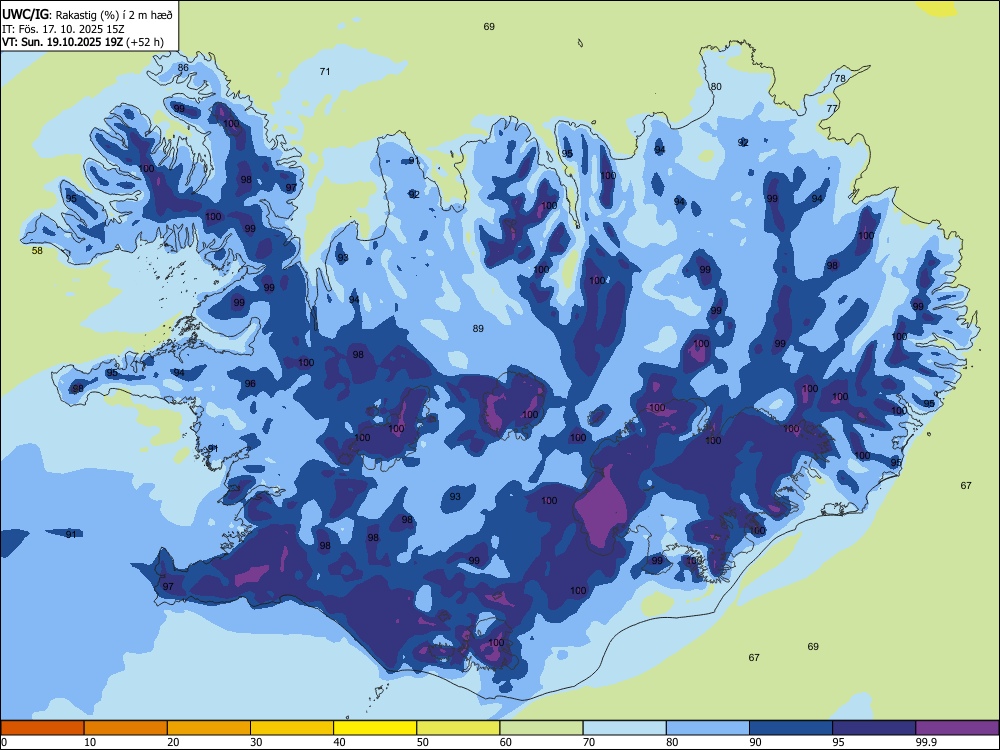Select the dark blue 90–95 legend swatch
Screen dimensions: 1000x750
point(791,728)
